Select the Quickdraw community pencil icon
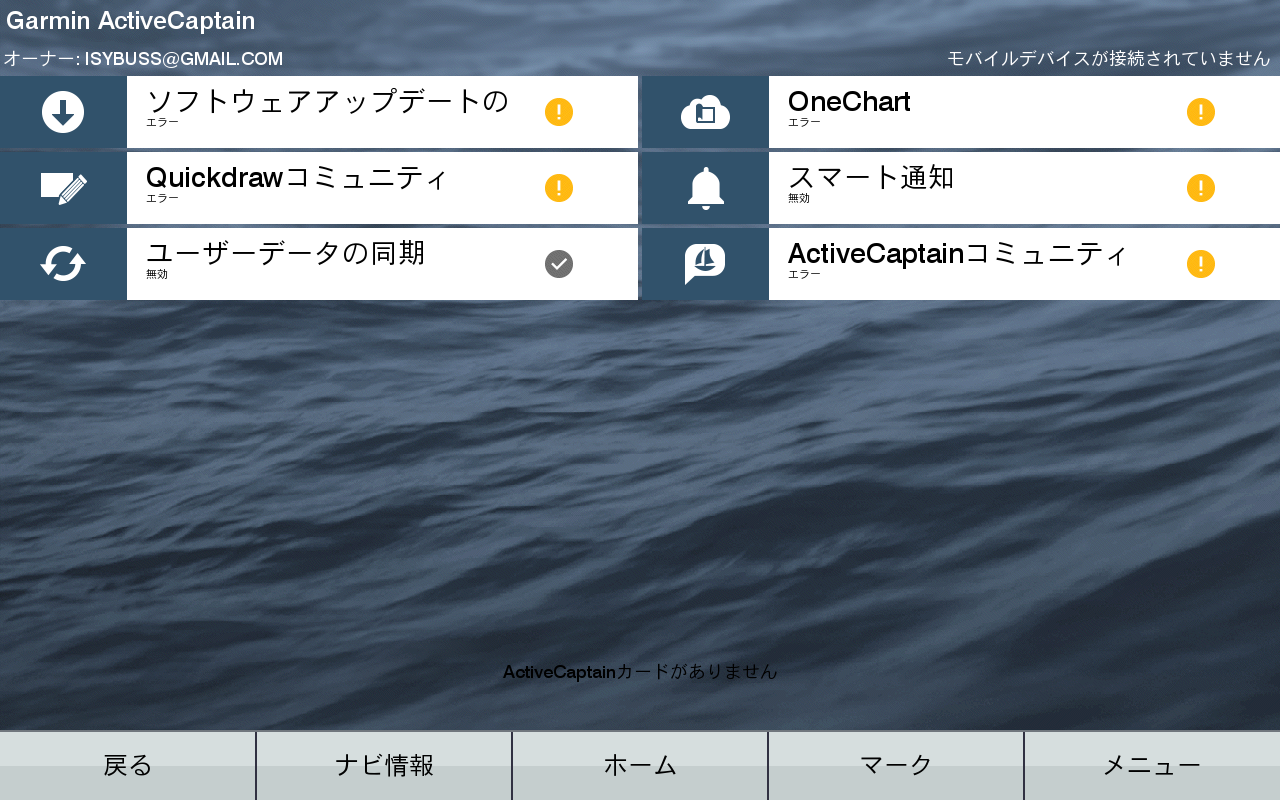 tap(63, 188)
